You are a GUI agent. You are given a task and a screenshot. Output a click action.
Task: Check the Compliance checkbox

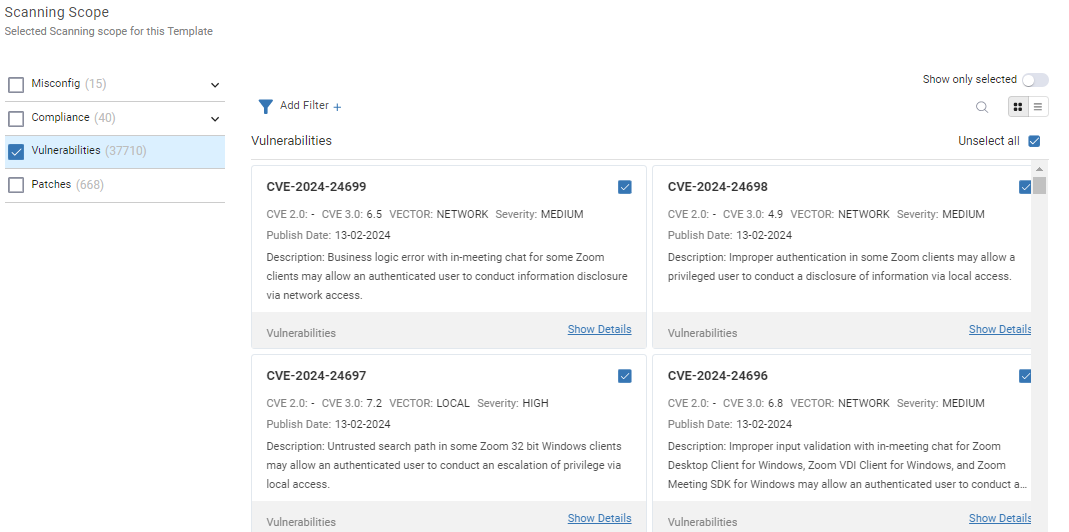click(16, 119)
